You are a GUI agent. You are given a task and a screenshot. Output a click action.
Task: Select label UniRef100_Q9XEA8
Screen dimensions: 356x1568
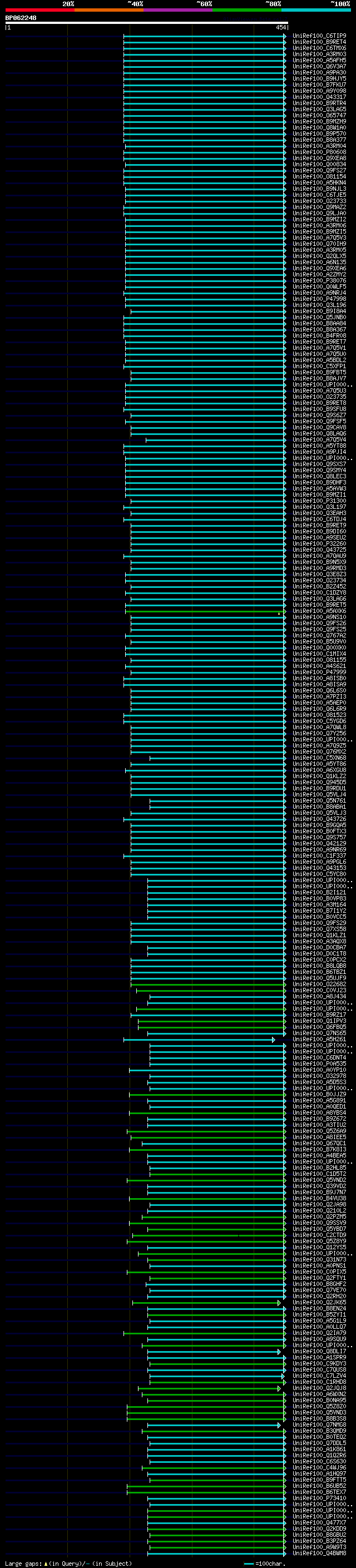pyautogui.click(x=319, y=159)
